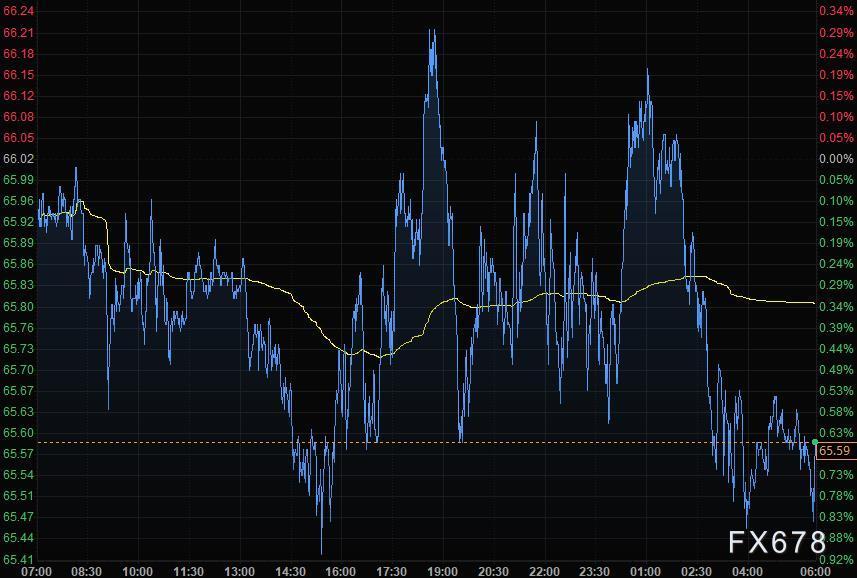Click the 04:00 time axis label
Image resolution: width=857 pixels, height=578 pixels.
(747, 571)
